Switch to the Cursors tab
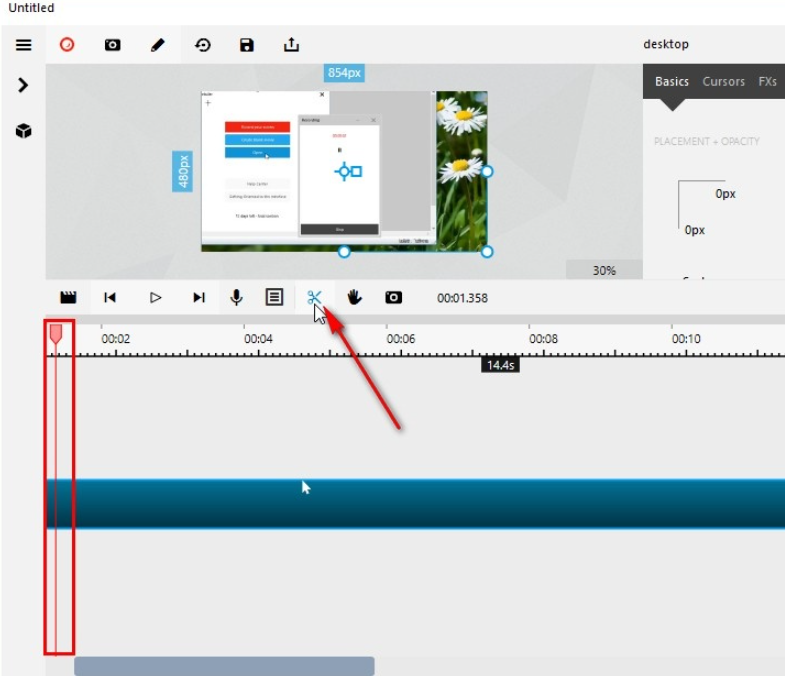 coord(723,82)
